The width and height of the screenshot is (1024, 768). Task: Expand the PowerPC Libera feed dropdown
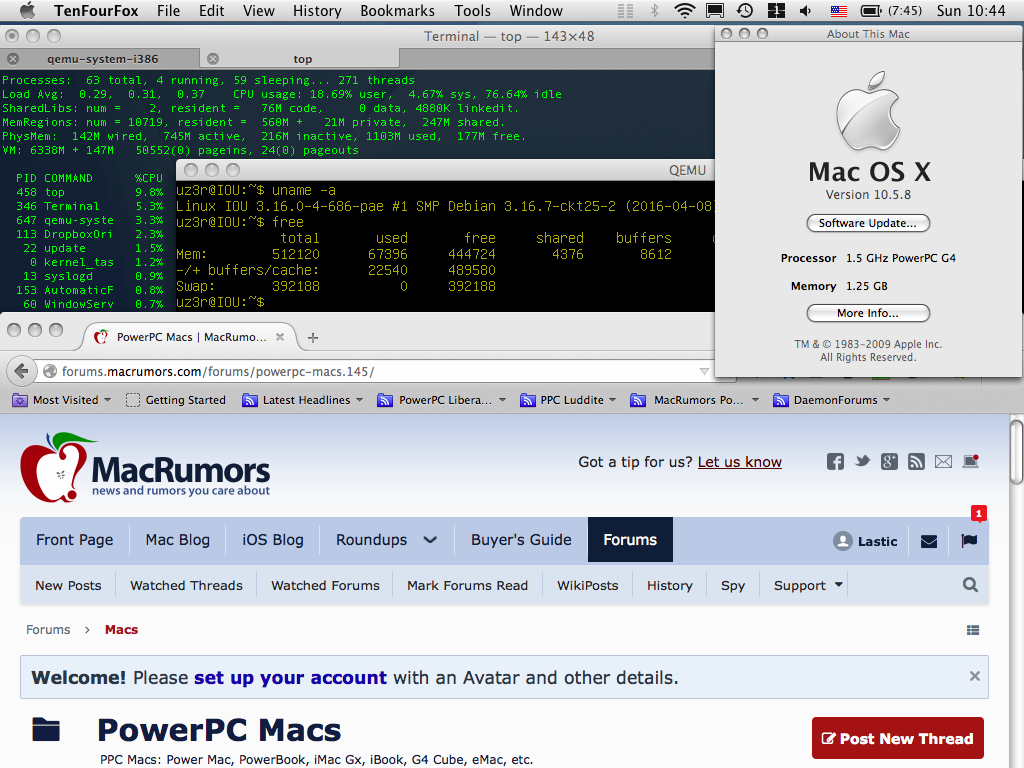pos(502,400)
